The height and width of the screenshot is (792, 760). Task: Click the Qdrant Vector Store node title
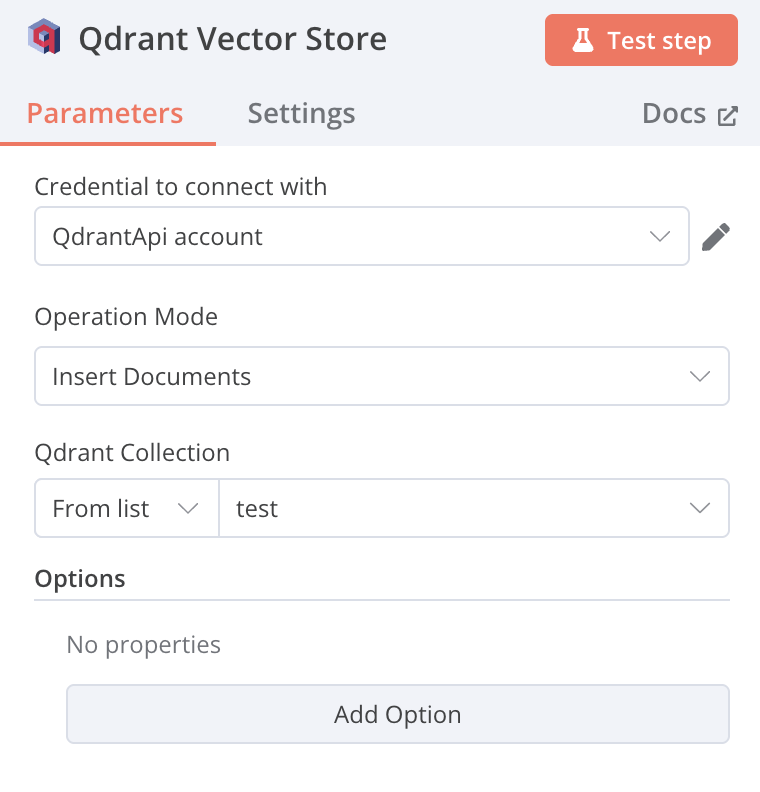(x=232, y=39)
